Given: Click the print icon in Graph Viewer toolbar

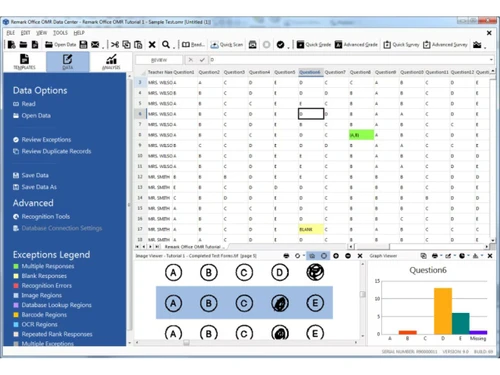Looking at the screenshot, I should click(435, 256).
